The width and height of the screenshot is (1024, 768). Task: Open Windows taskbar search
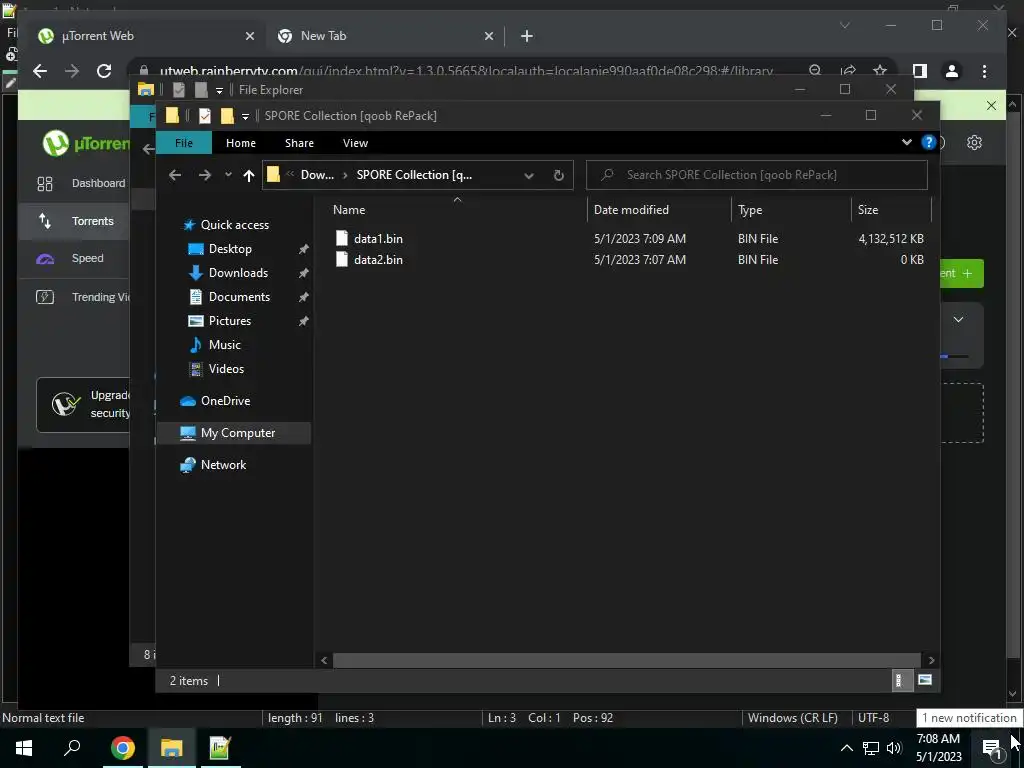(x=72, y=748)
